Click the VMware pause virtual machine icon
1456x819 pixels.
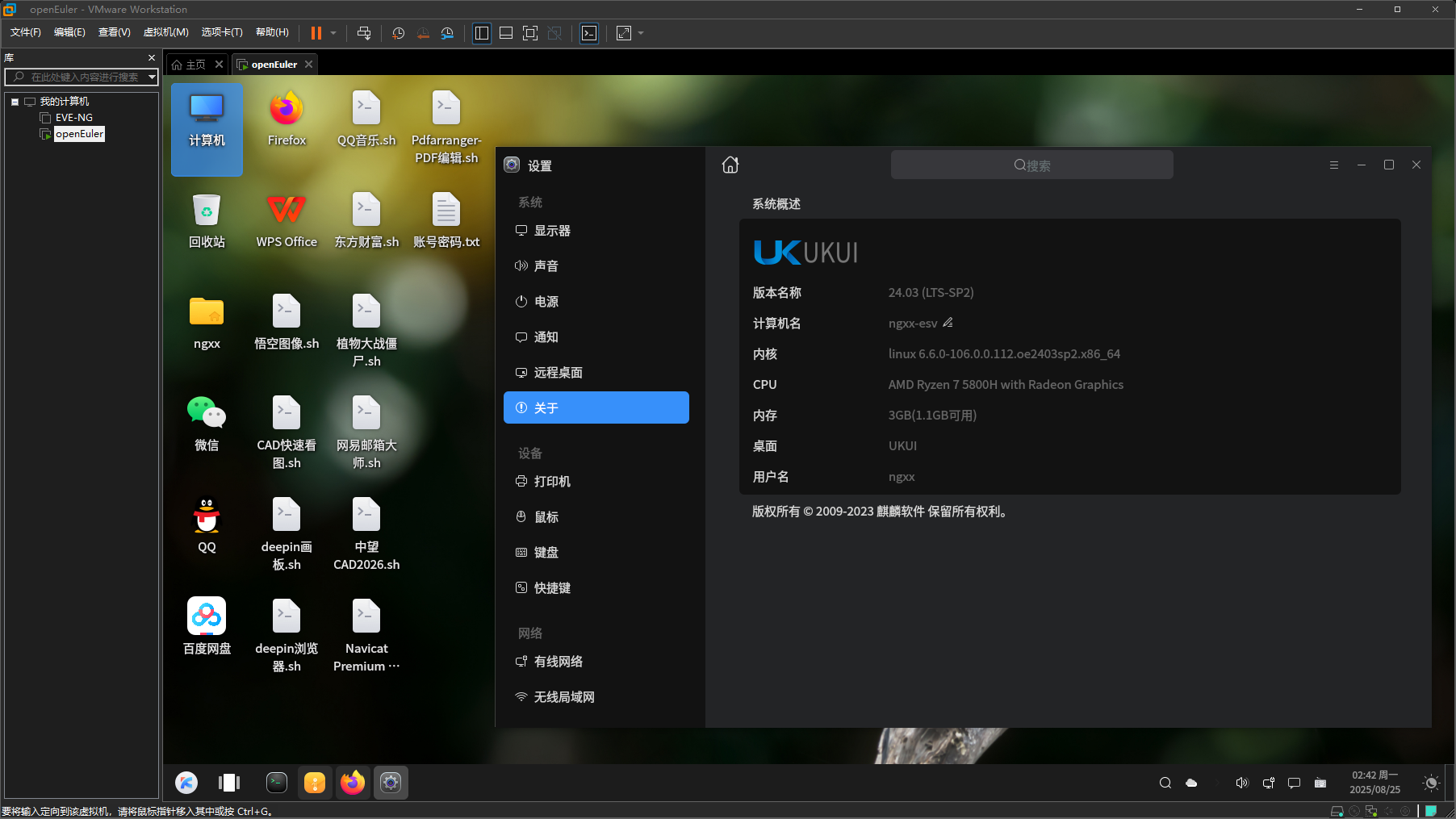[x=316, y=33]
